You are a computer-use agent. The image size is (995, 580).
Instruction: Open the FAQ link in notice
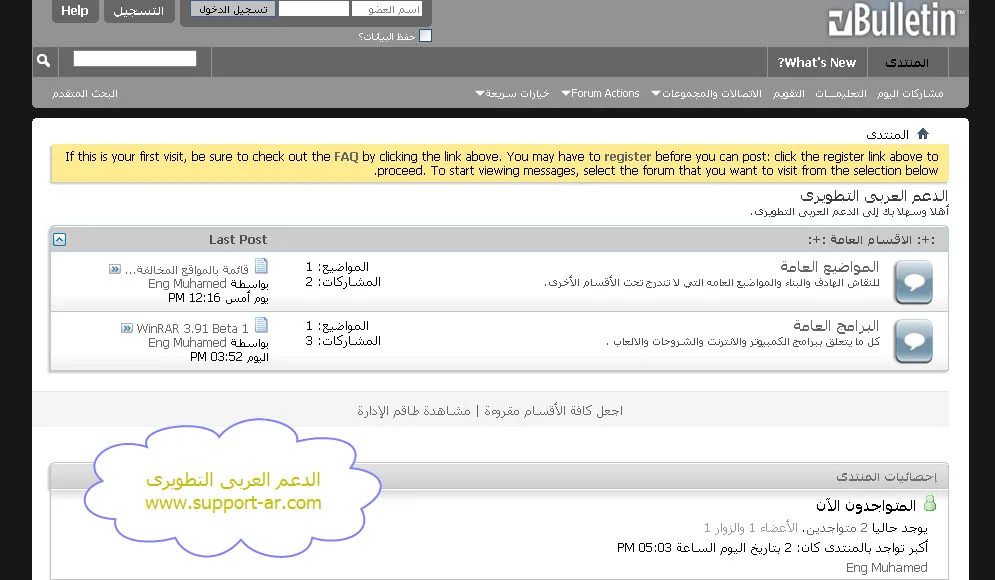pyautogui.click(x=346, y=157)
